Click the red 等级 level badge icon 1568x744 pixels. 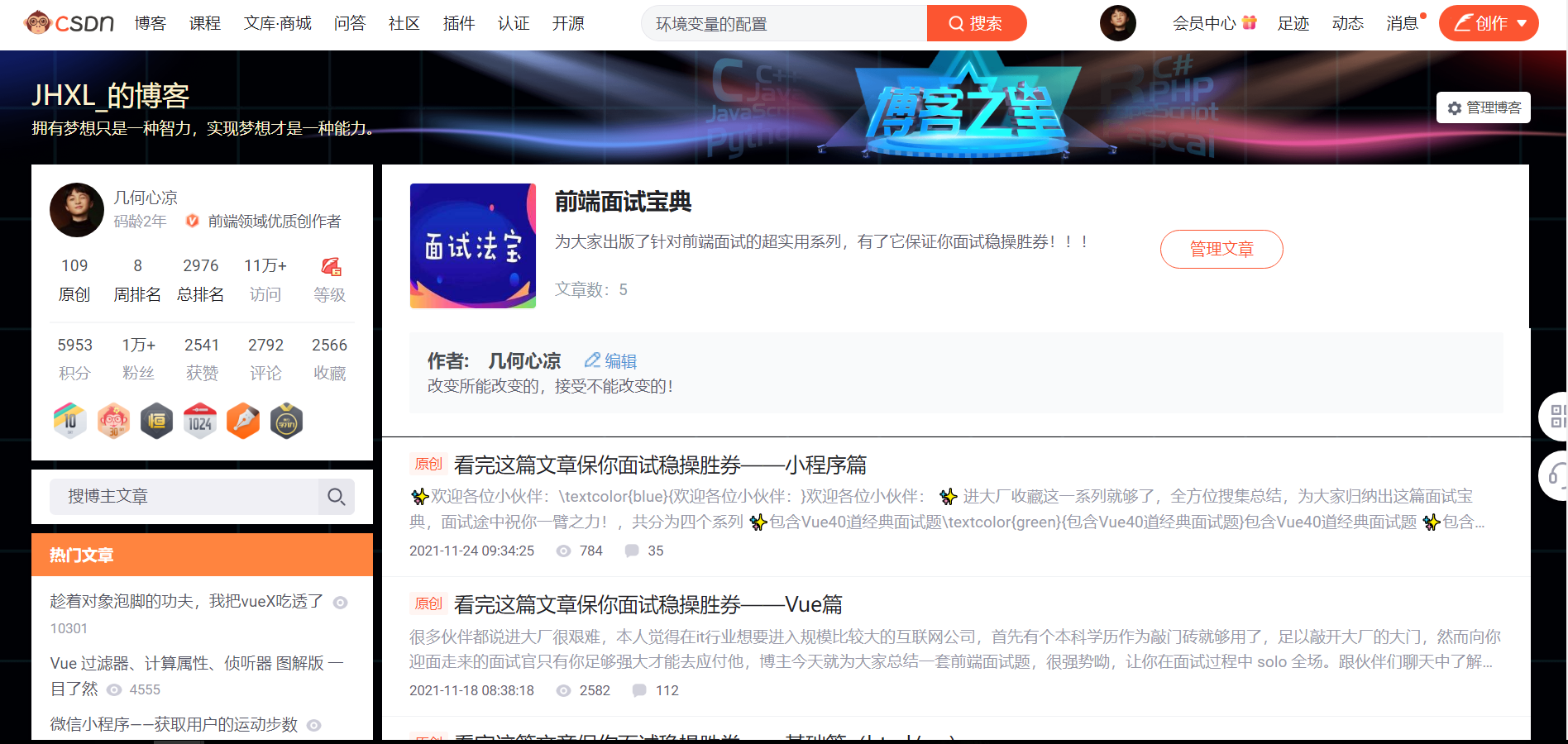tap(330, 266)
